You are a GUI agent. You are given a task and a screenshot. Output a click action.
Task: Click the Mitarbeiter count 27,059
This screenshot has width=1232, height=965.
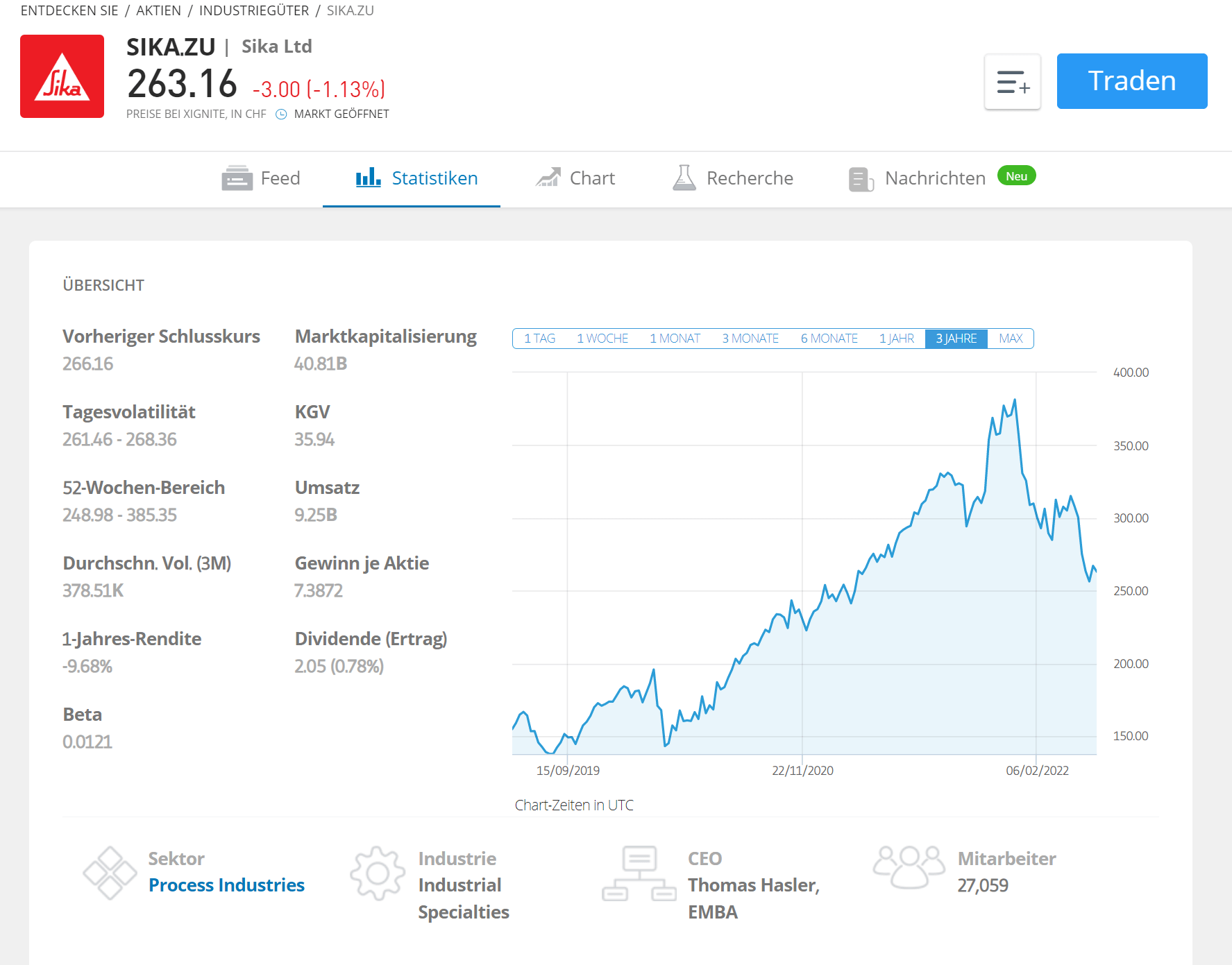click(x=983, y=885)
